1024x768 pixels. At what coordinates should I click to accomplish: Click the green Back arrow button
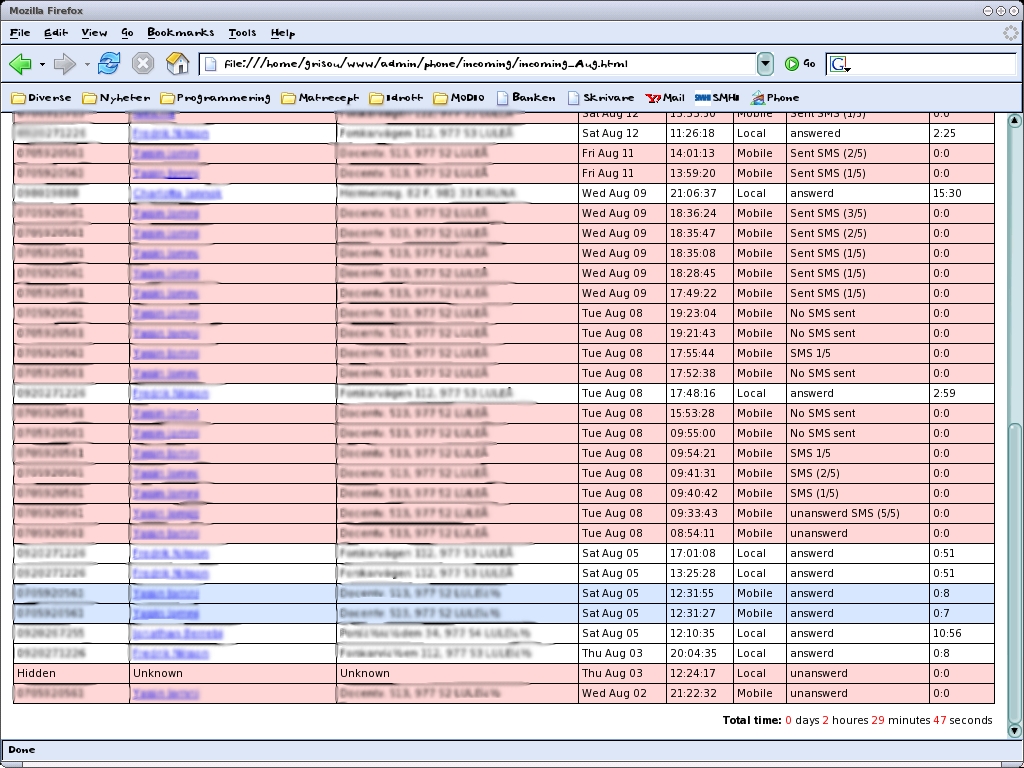coord(20,64)
